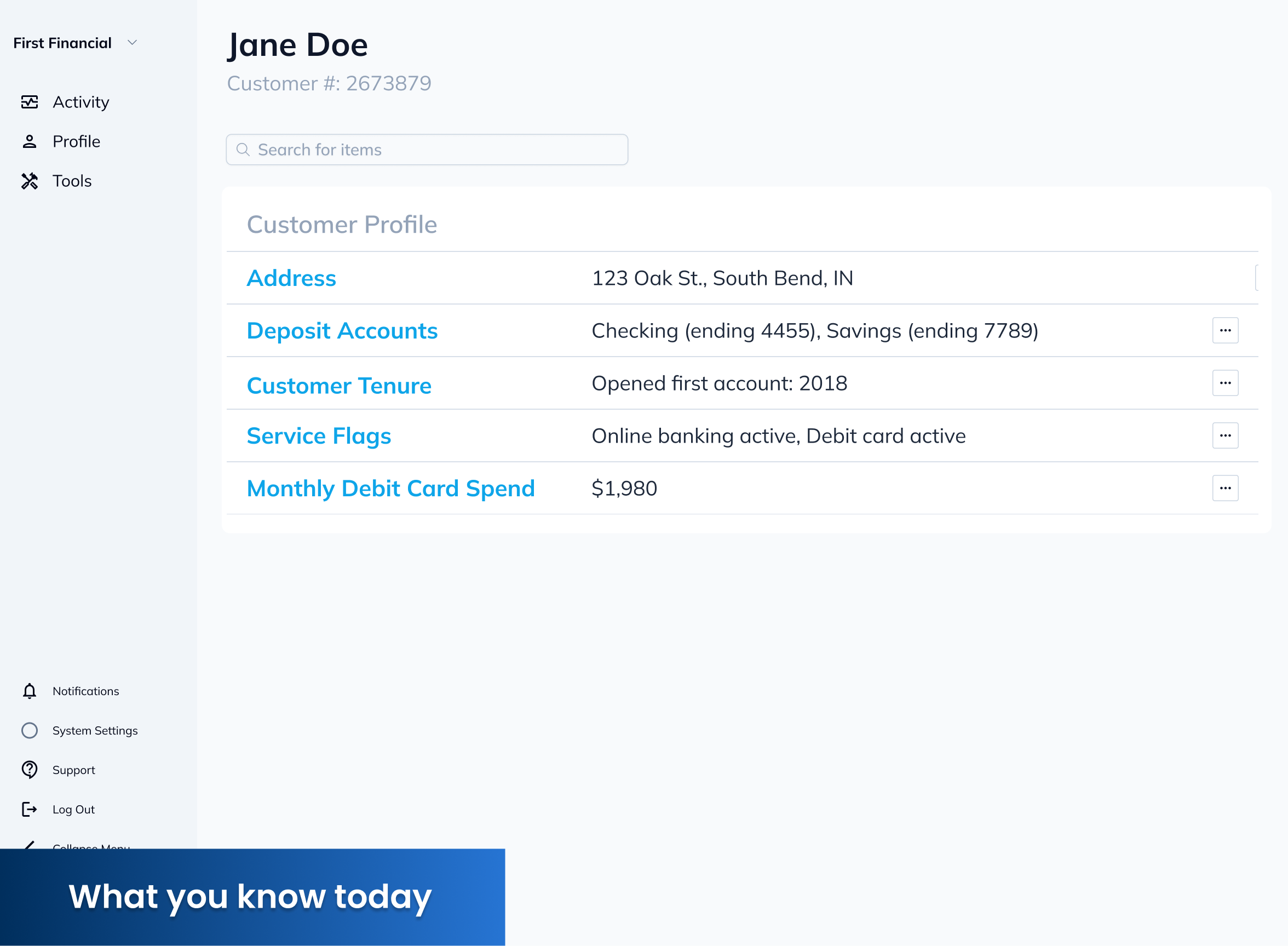The width and height of the screenshot is (1288, 946).
Task: Click the Activity chart icon in sidebar
Action: (x=29, y=102)
